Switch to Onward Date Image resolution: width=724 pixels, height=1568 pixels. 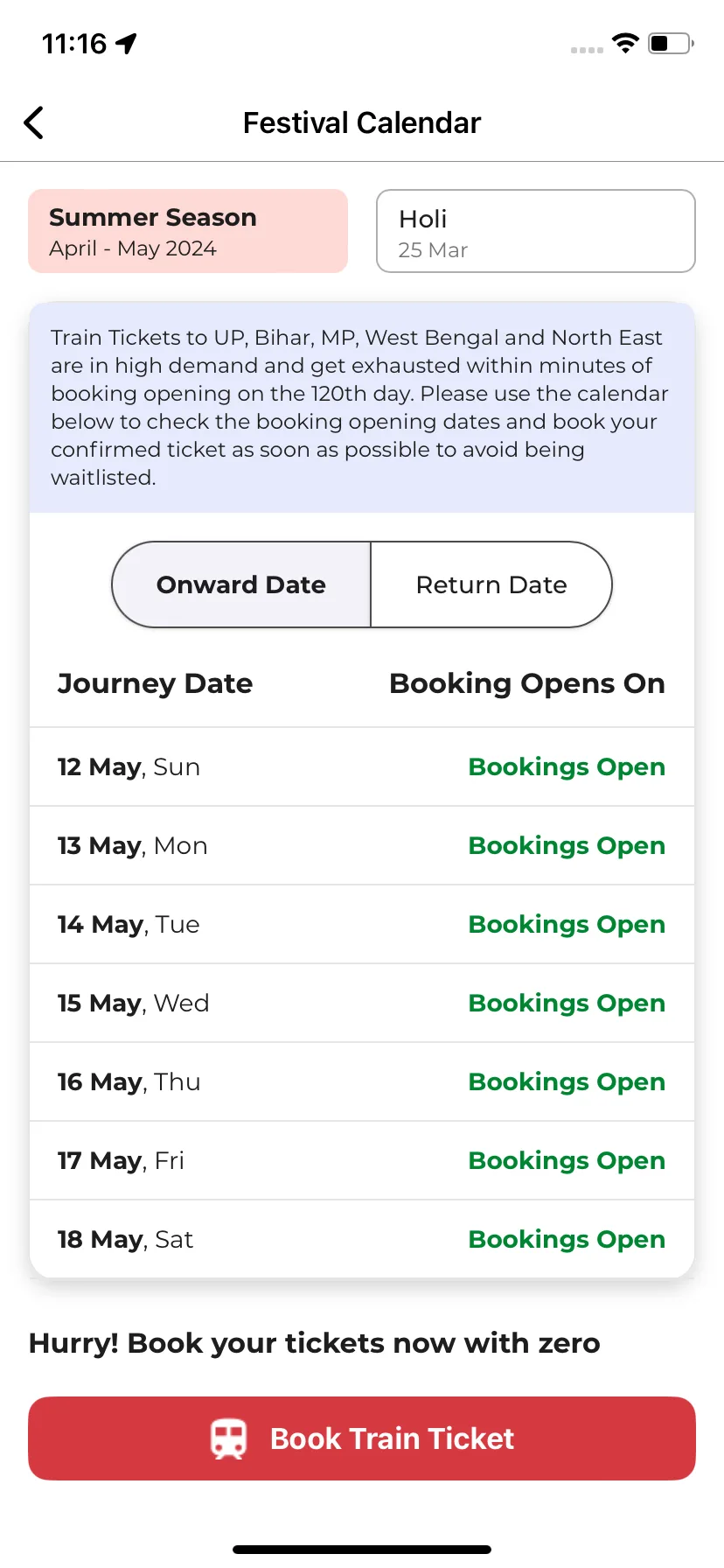point(241,584)
